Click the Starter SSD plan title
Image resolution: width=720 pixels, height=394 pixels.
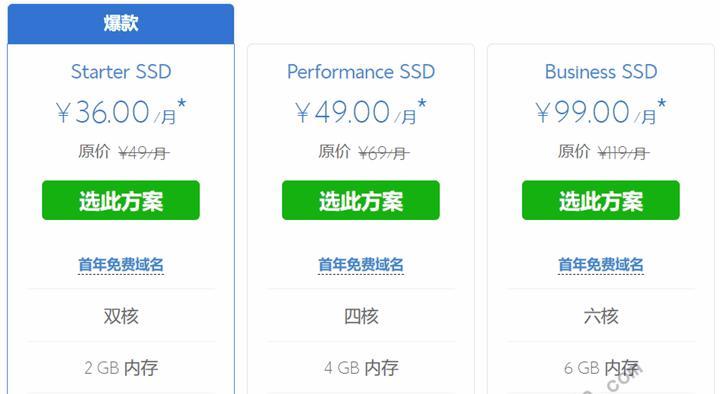(x=121, y=72)
